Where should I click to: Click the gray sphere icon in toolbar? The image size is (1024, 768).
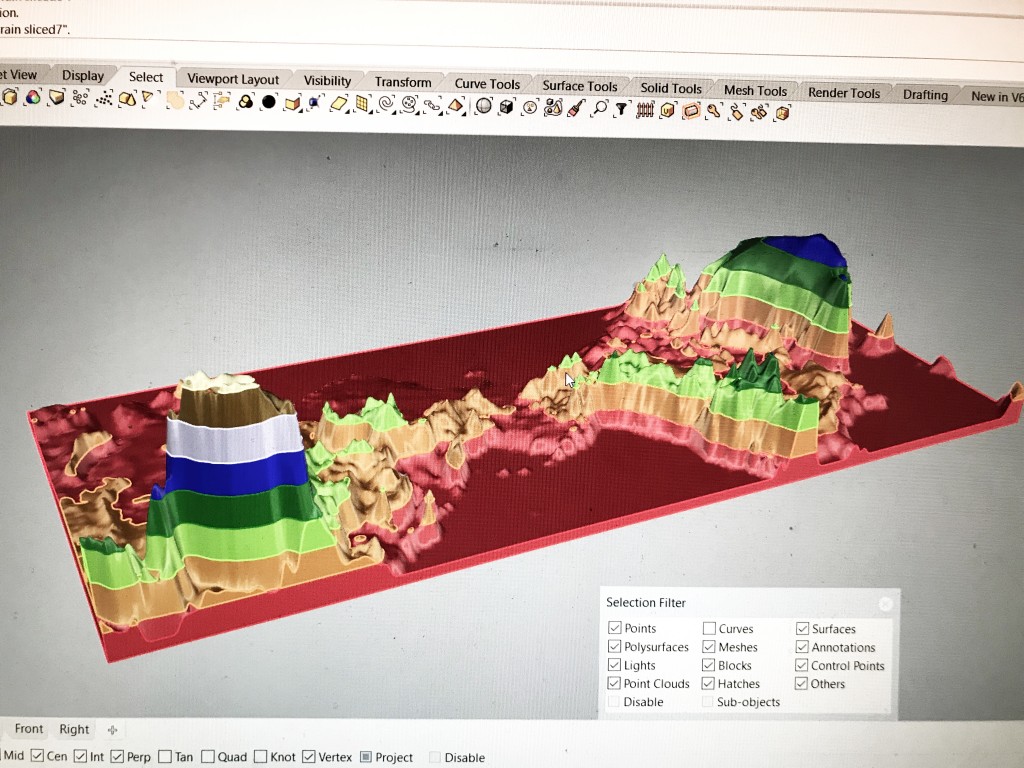point(484,106)
